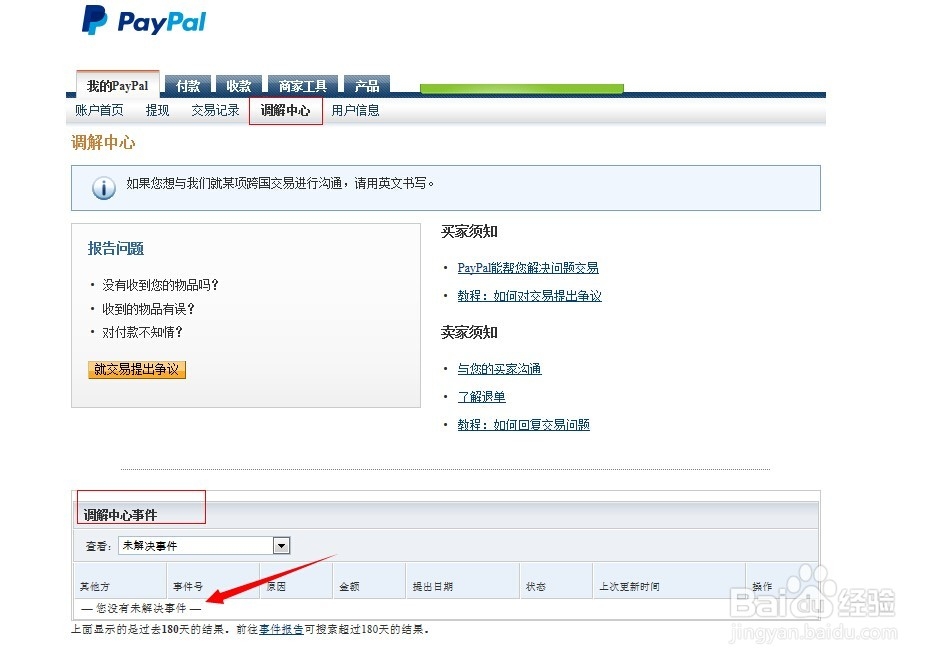Click the orange 调解中心 page title
The width and height of the screenshot is (951, 665).
[x=103, y=142]
